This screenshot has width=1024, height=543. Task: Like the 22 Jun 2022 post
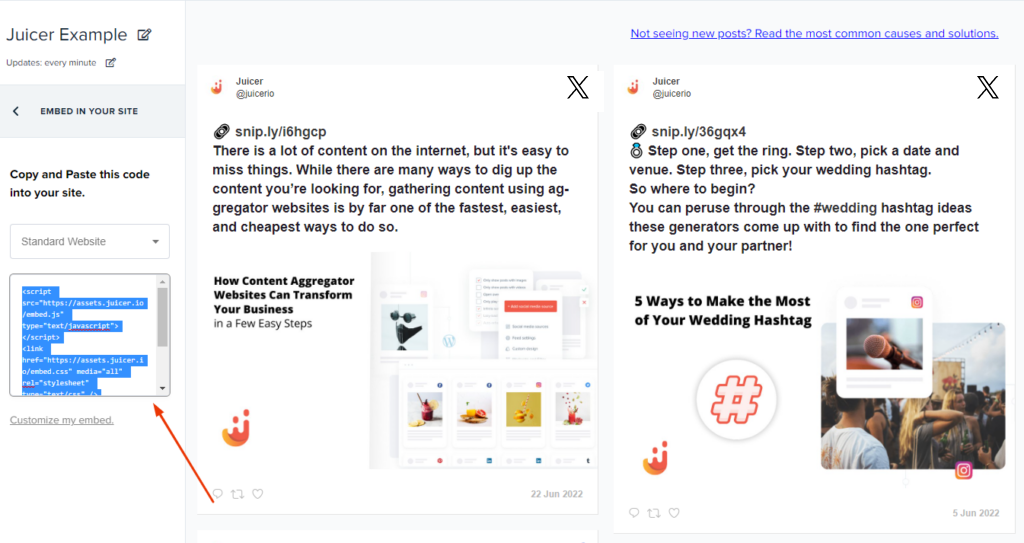[258, 494]
